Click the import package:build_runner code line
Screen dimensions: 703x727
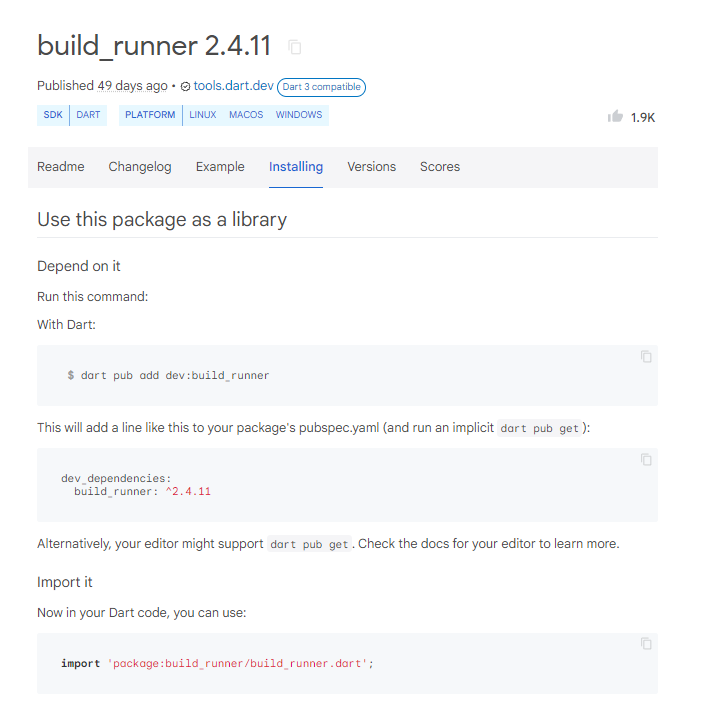pyautogui.click(x=217, y=663)
